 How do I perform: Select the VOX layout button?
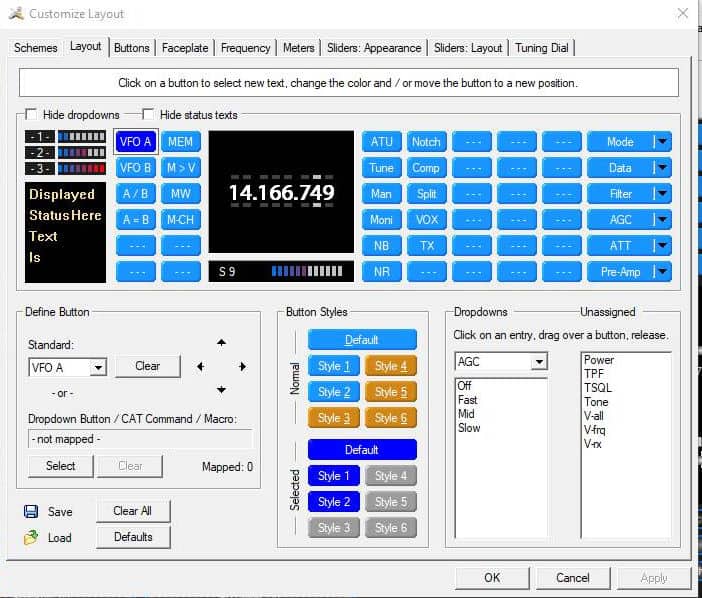pyautogui.click(x=427, y=220)
